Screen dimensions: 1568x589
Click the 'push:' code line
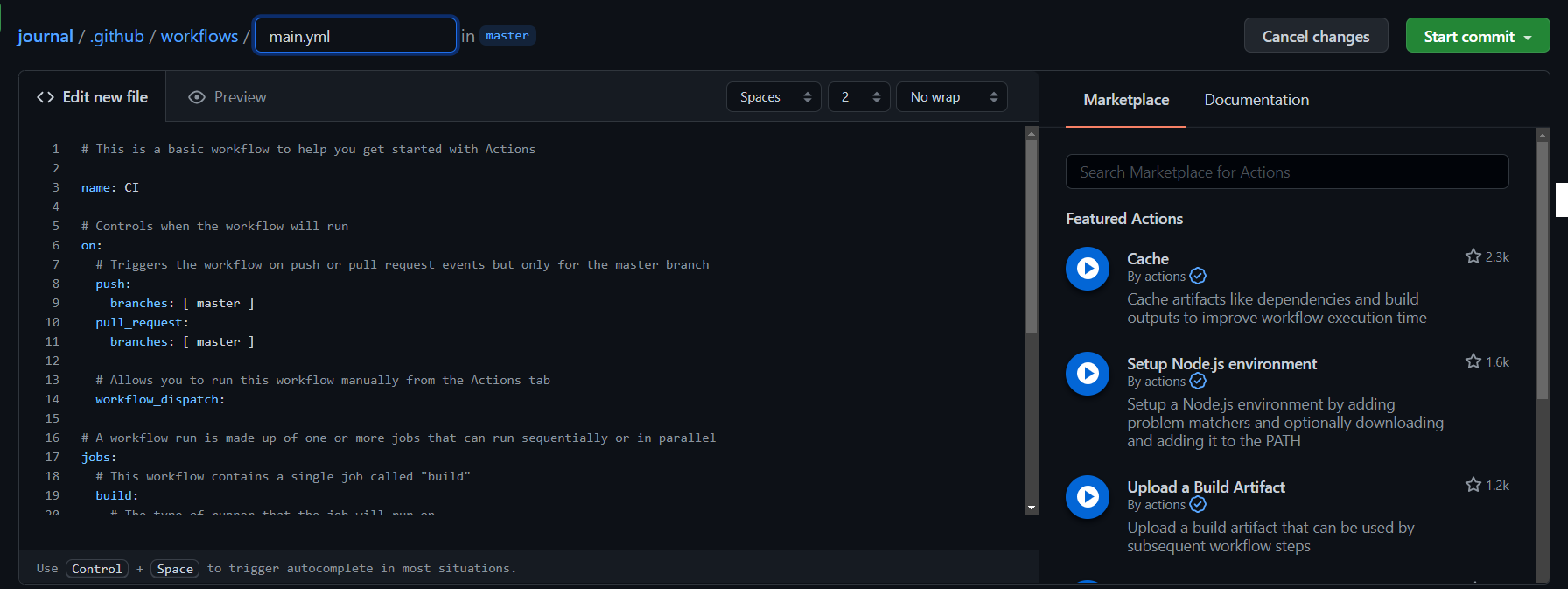pos(114,284)
